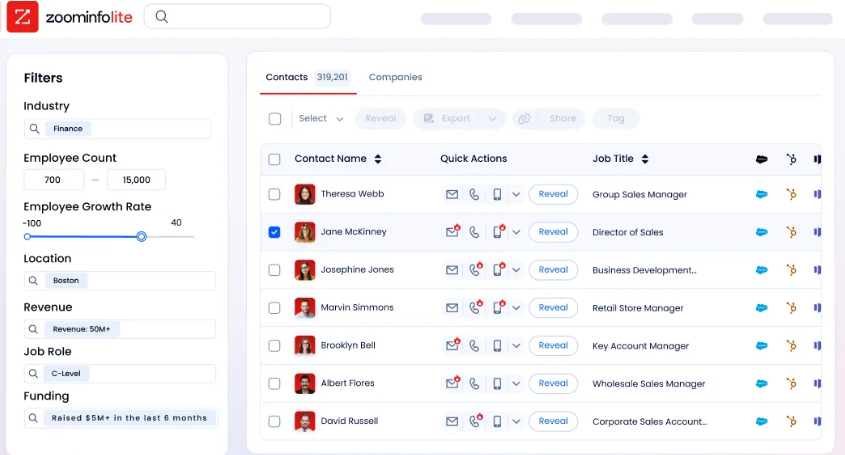This screenshot has height=455, width=845.
Task: Click the email icon for Albert Flores
Action: point(452,382)
